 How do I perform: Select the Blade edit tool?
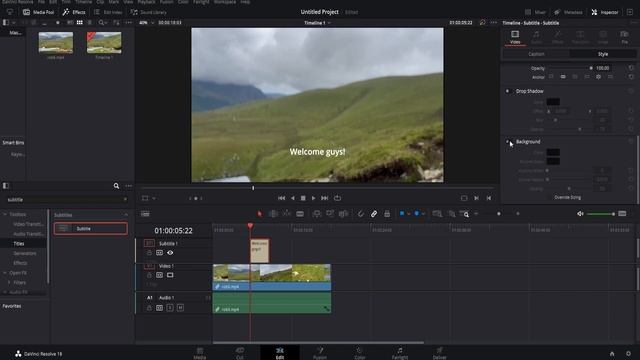point(300,214)
